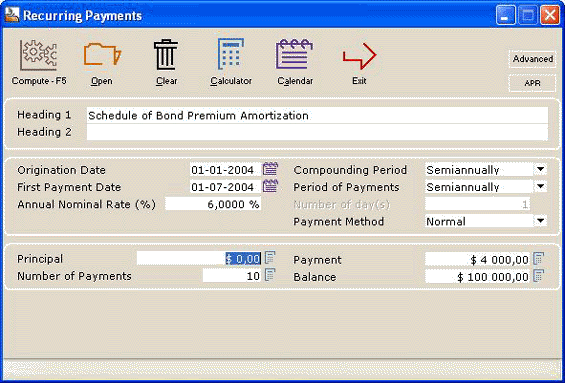565x383 pixels.
Task: Open calculator icon beside Principal field
Action: pyautogui.click(x=270, y=258)
